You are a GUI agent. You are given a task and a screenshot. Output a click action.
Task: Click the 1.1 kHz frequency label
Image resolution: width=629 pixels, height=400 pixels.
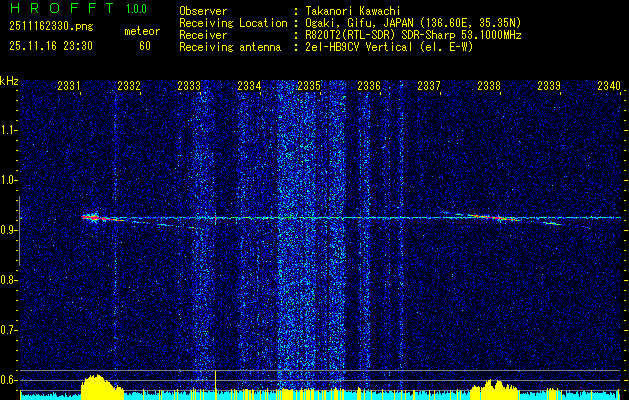click(8, 130)
